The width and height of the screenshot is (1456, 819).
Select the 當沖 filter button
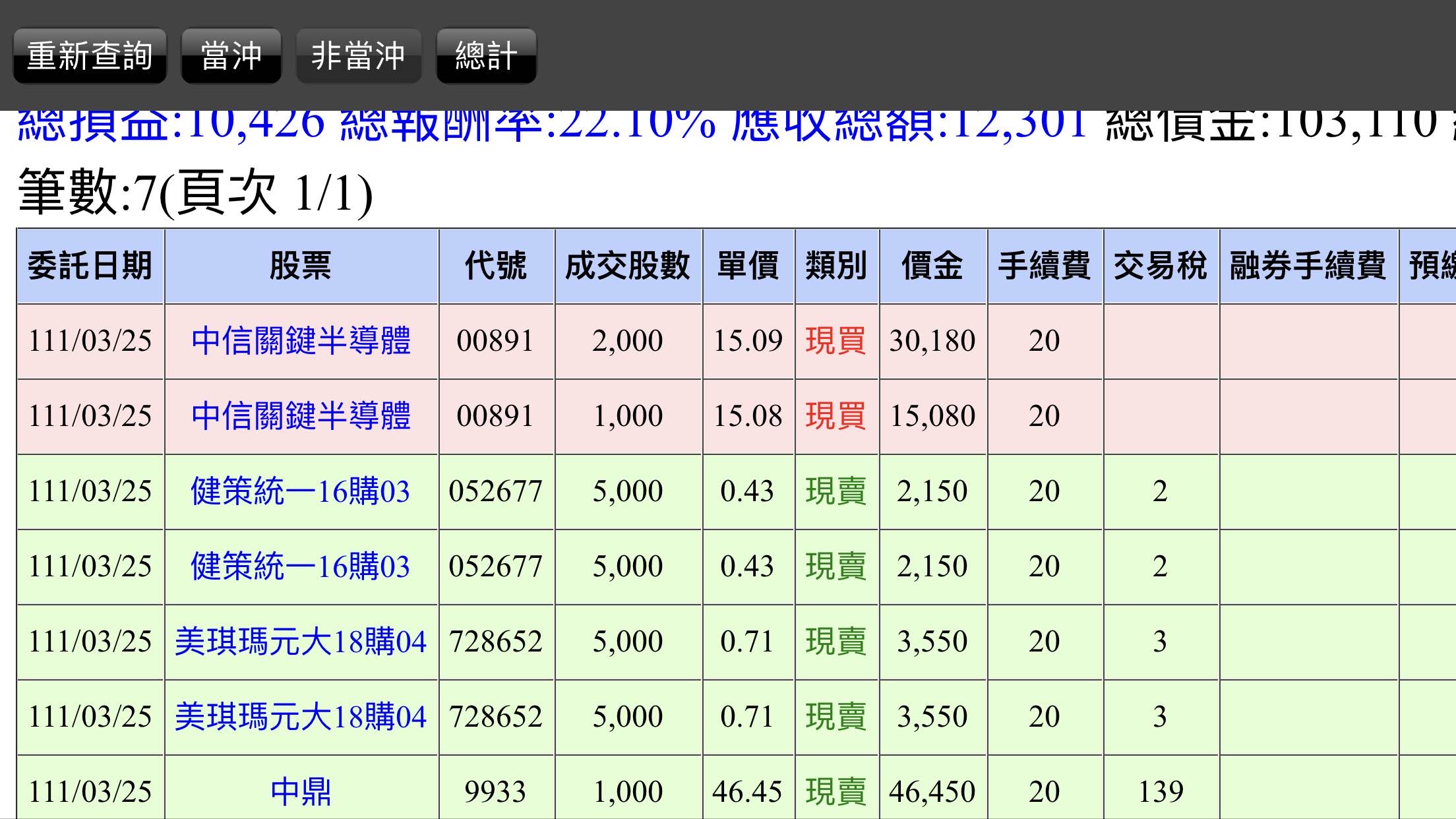point(231,55)
